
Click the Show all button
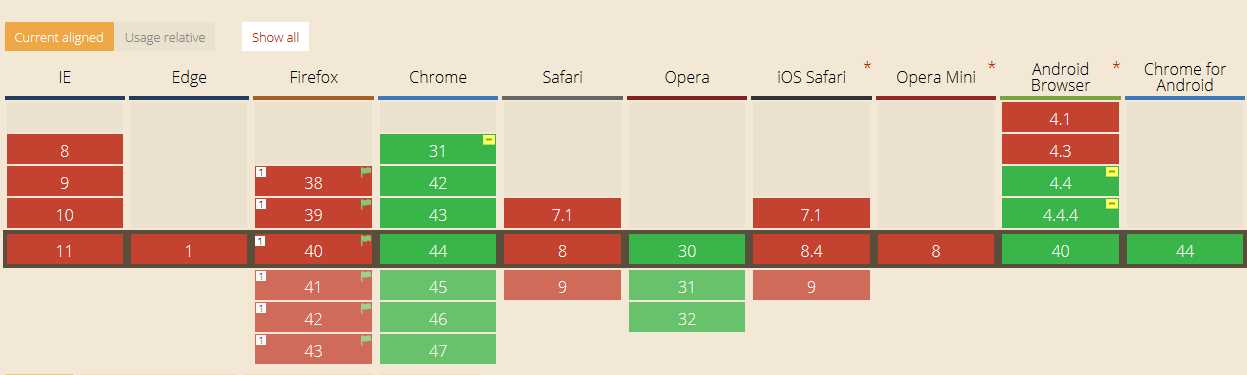[x=275, y=37]
